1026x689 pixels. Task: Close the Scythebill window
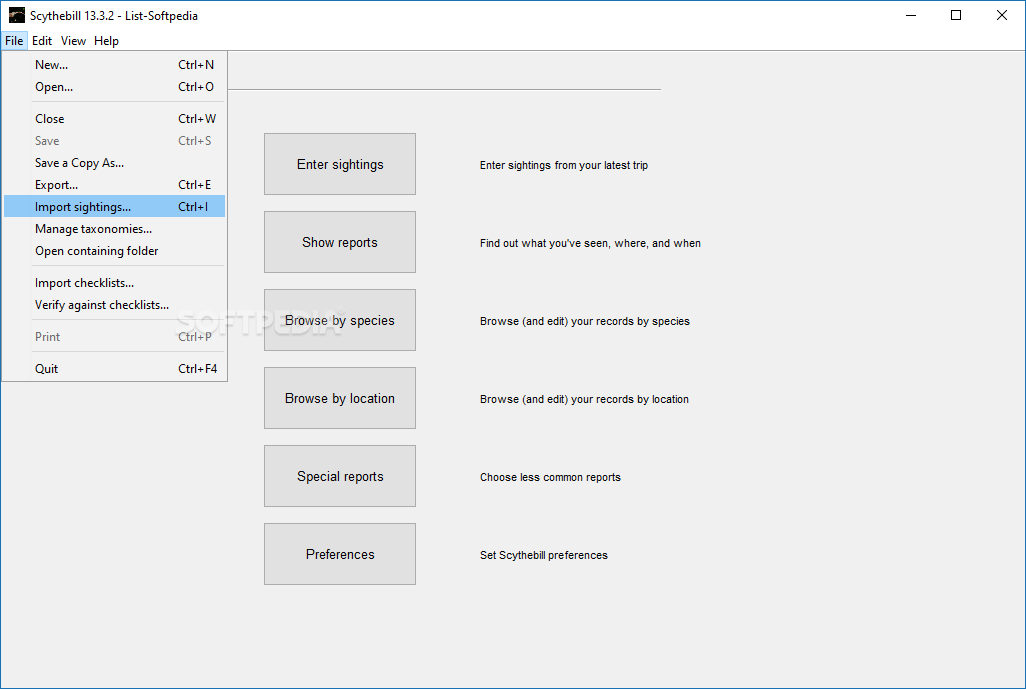click(x=1002, y=15)
